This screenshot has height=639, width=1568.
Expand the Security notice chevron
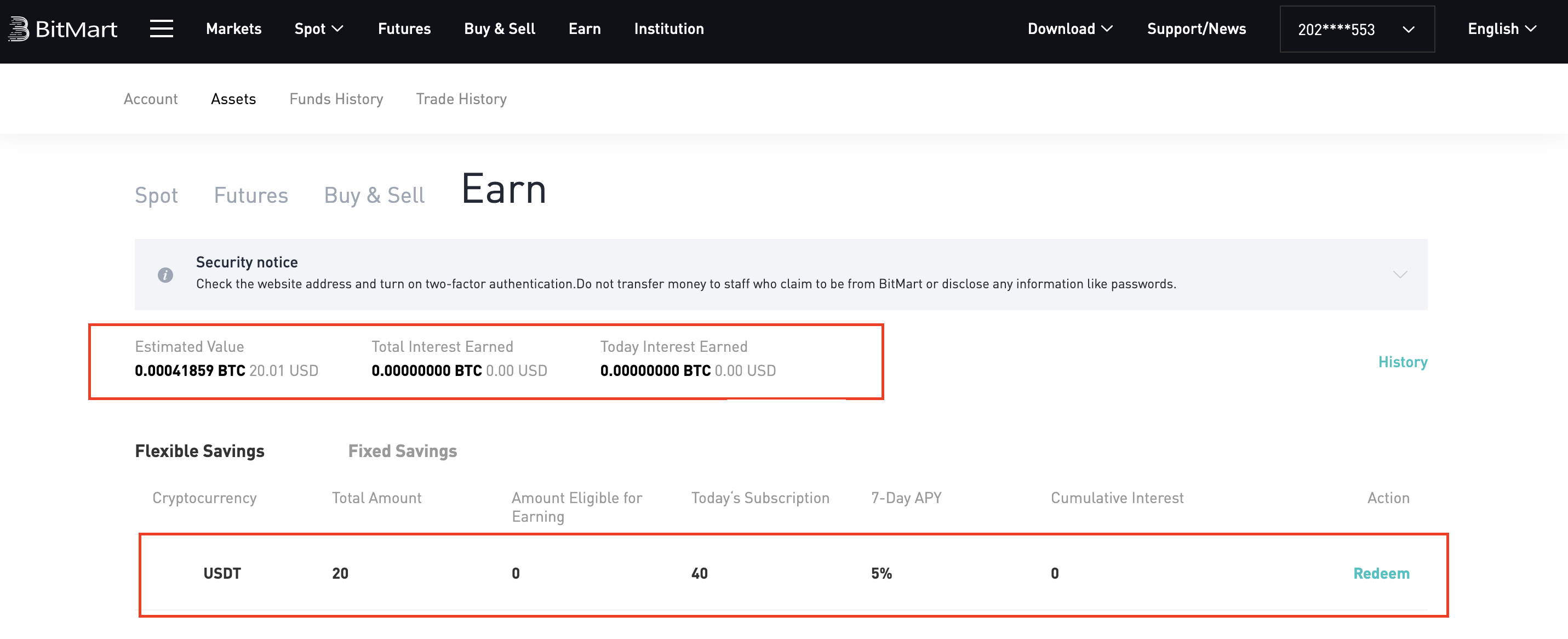(1399, 275)
